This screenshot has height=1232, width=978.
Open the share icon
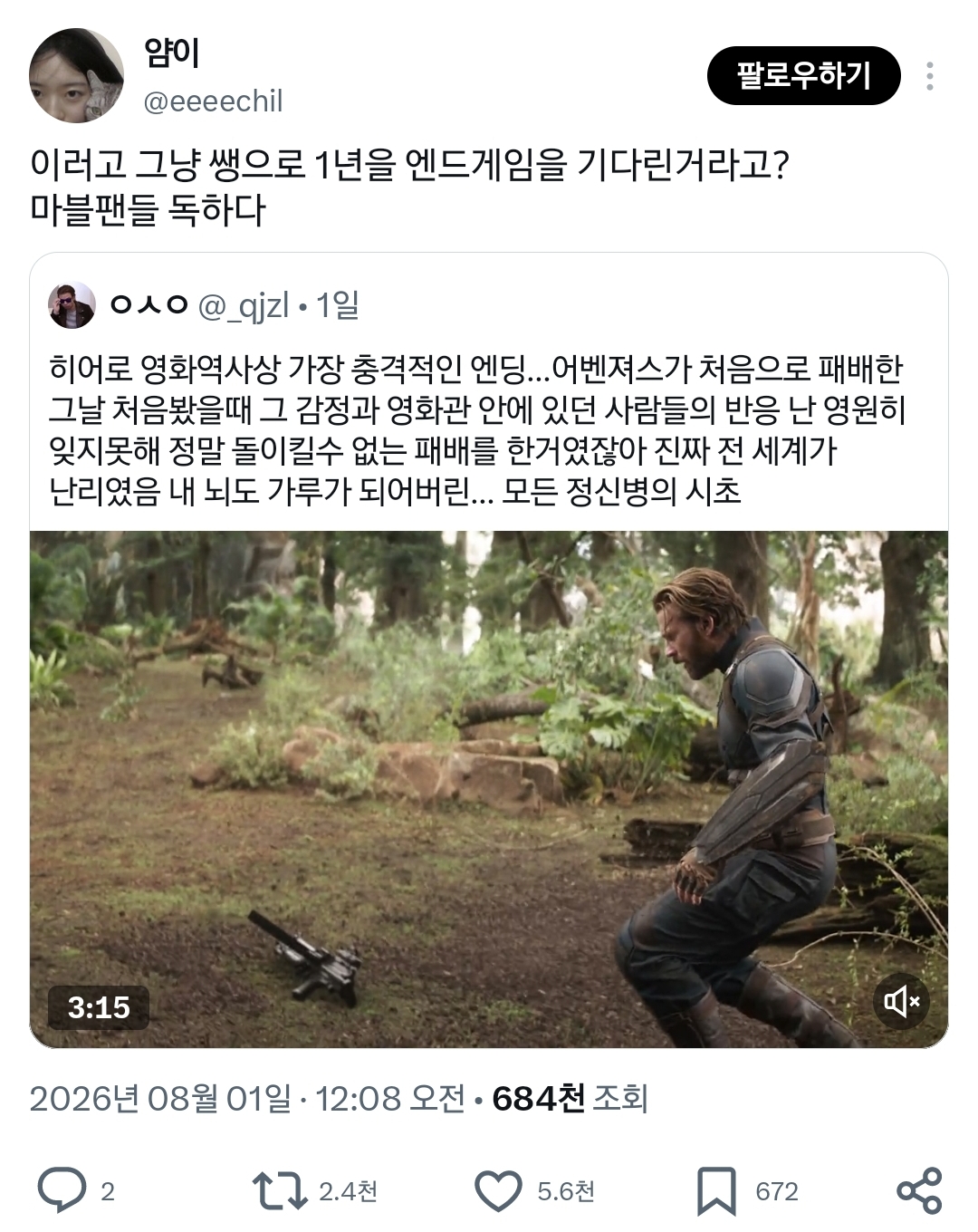point(918,1190)
